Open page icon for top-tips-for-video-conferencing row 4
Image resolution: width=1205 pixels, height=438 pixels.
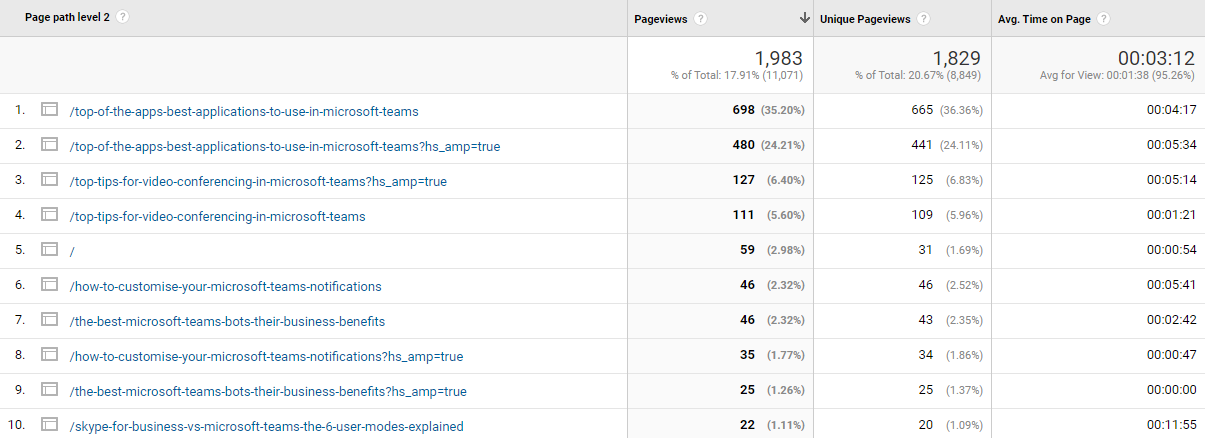(x=49, y=215)
